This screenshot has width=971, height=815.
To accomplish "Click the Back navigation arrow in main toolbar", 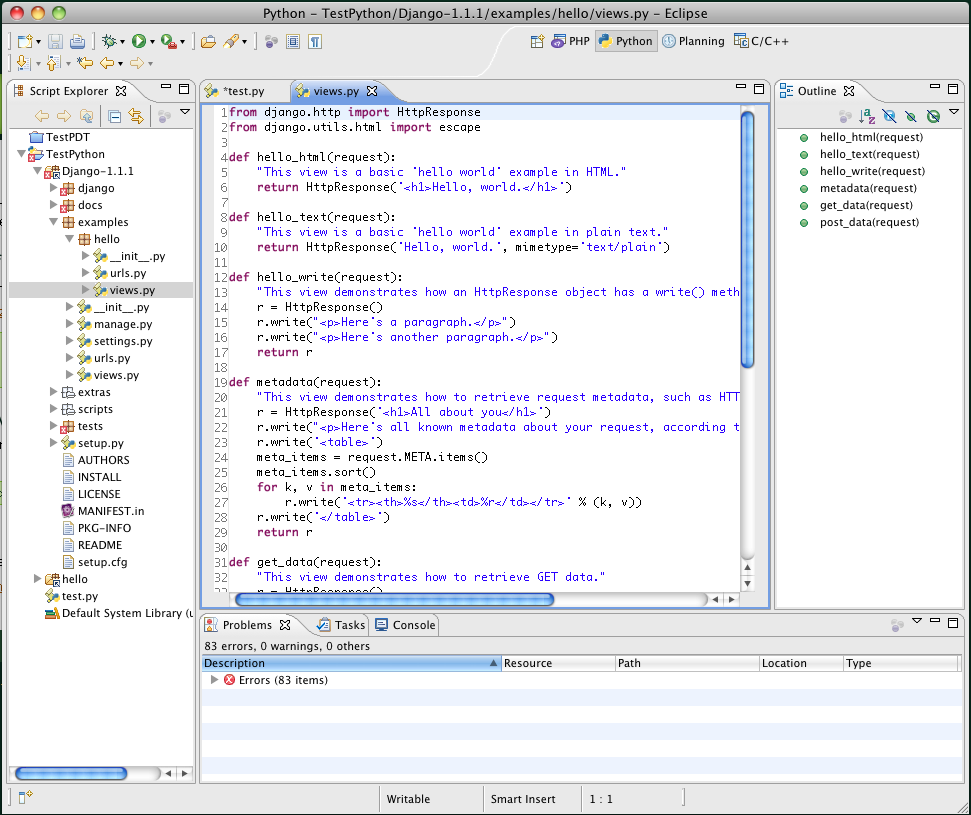I will click(107, 63).
